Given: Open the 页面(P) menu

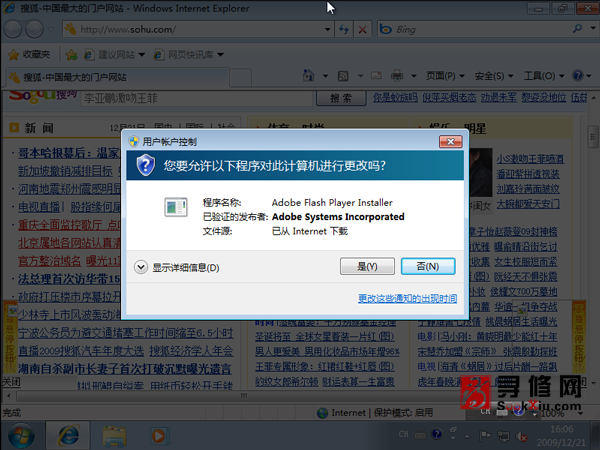Looking at the screenshot, I should (445, 76).
